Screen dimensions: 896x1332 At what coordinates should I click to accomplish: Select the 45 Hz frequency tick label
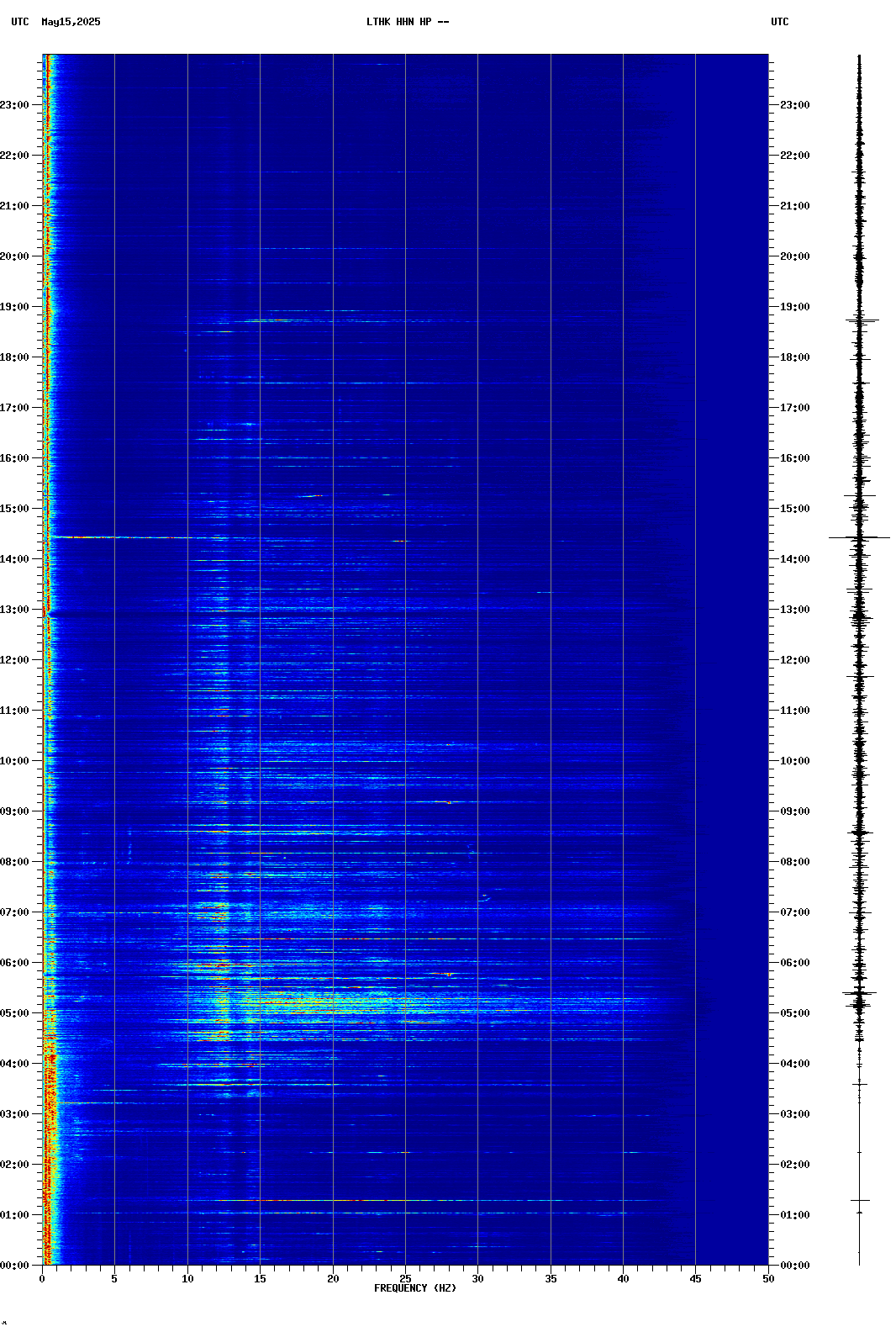[x=695, y=1279]
